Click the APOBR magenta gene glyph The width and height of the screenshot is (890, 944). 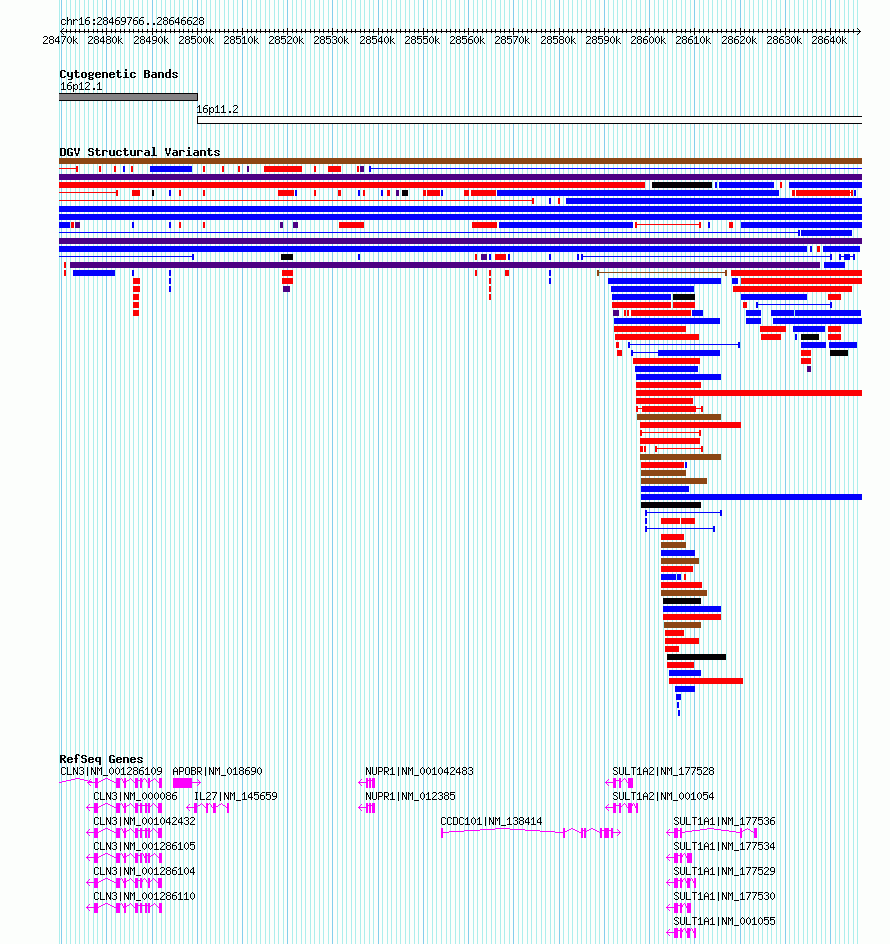click(x=187, y=783)
